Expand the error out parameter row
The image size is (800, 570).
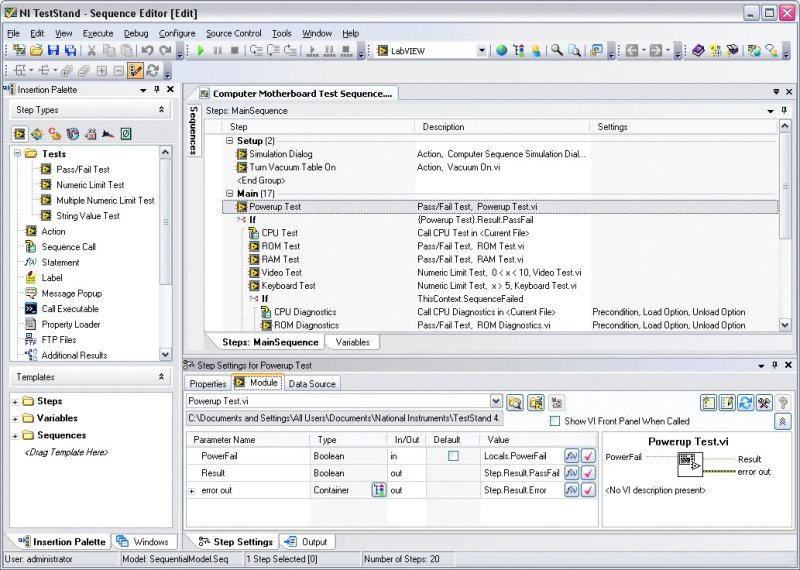191,491
